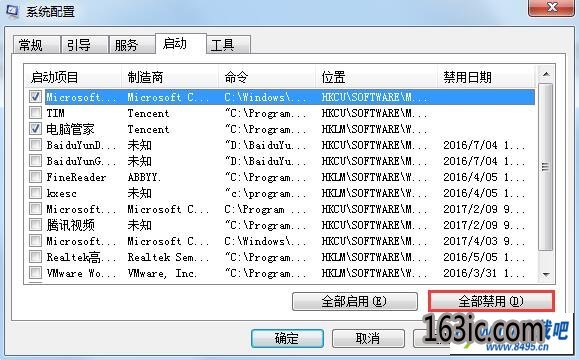Select the 启动 tab
This screenshot has width=579, height=360.
tap(181, 44)
